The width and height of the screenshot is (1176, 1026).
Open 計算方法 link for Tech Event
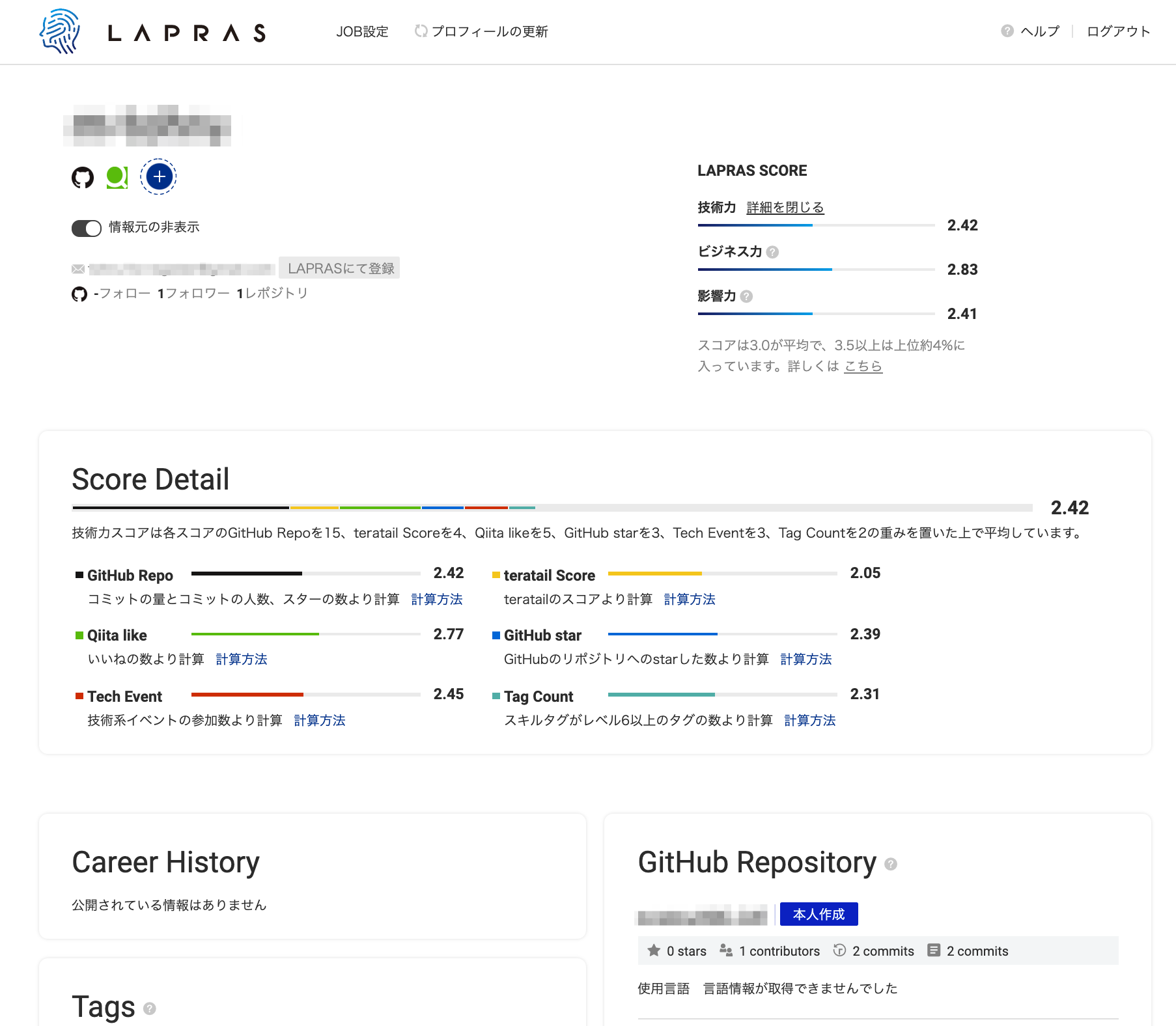click(320, 720)
